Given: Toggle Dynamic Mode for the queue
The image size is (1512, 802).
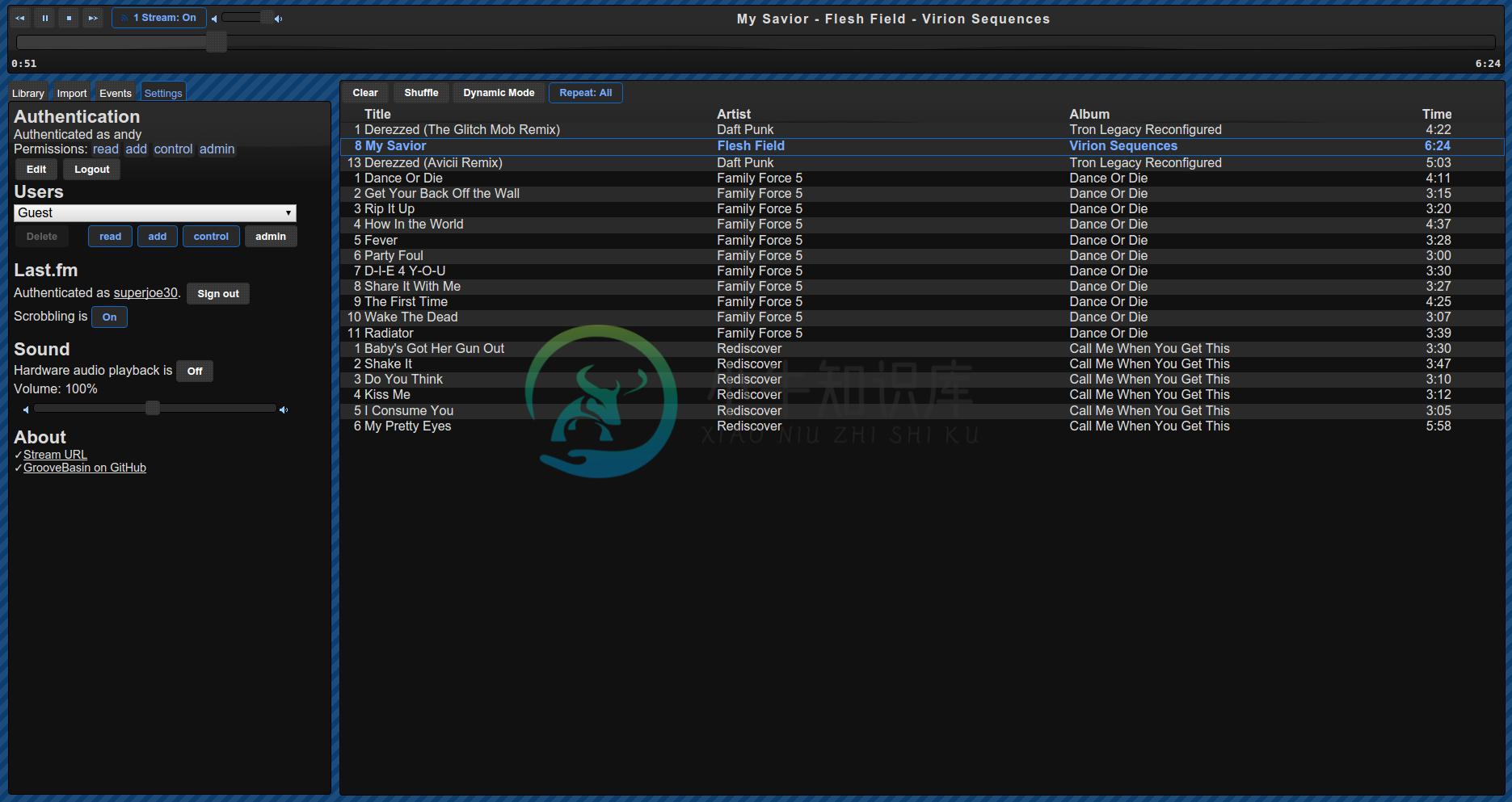Looking at the screenshot, I should tap(499, 93).
